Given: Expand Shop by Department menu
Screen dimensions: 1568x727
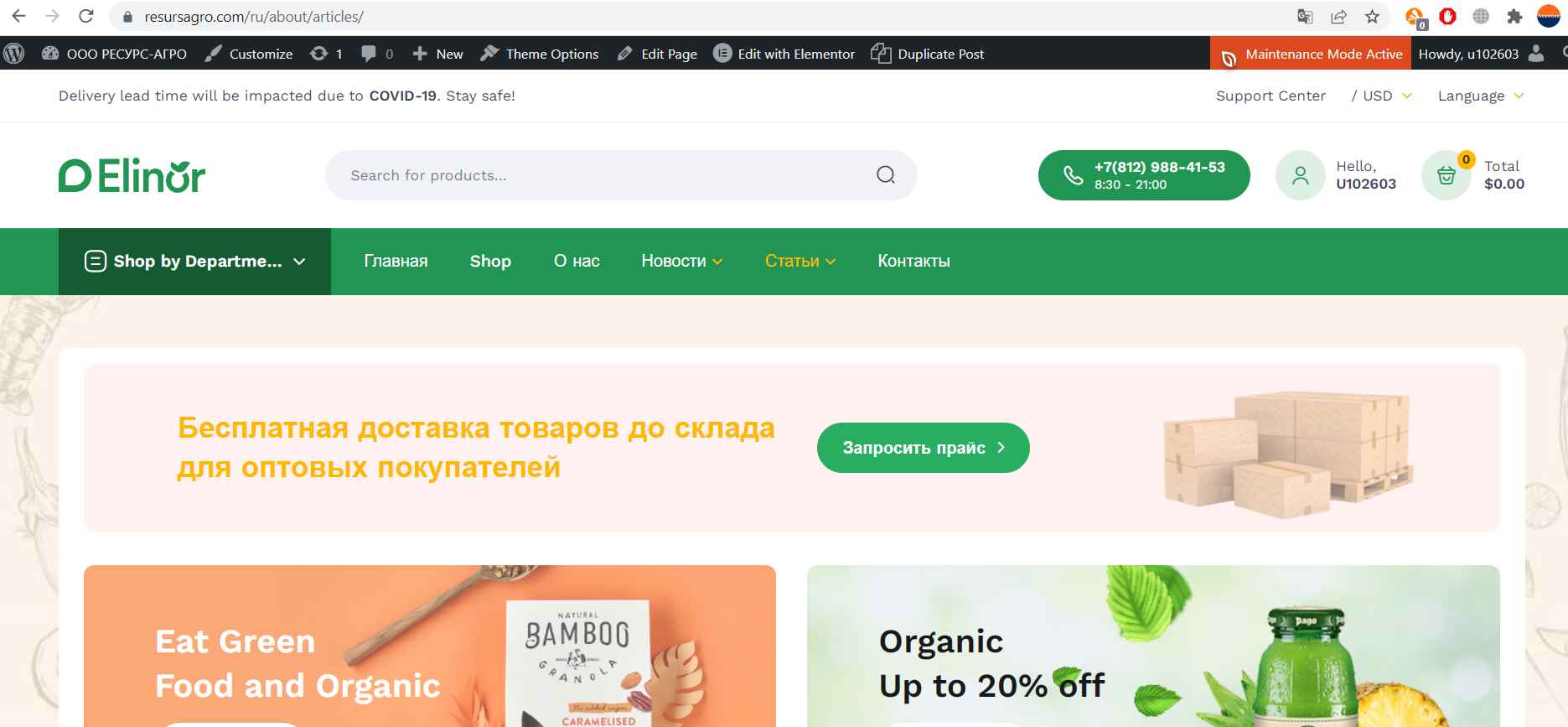Looking at the screenshot, I should click(x=194, y=262).
